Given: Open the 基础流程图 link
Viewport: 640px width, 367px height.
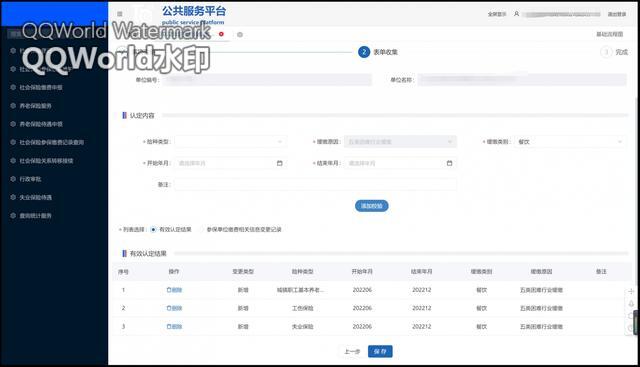Looking at the screenshot, I should pyautogui.click(x=610, y=34).
